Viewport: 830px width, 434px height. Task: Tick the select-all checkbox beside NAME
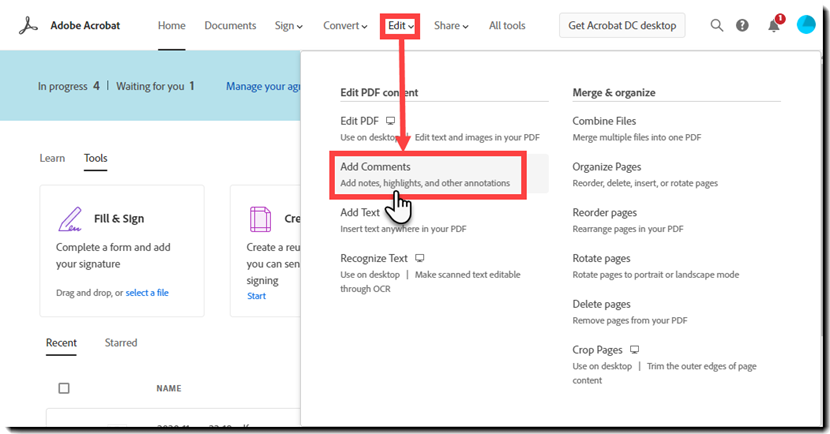coord(64,388)
